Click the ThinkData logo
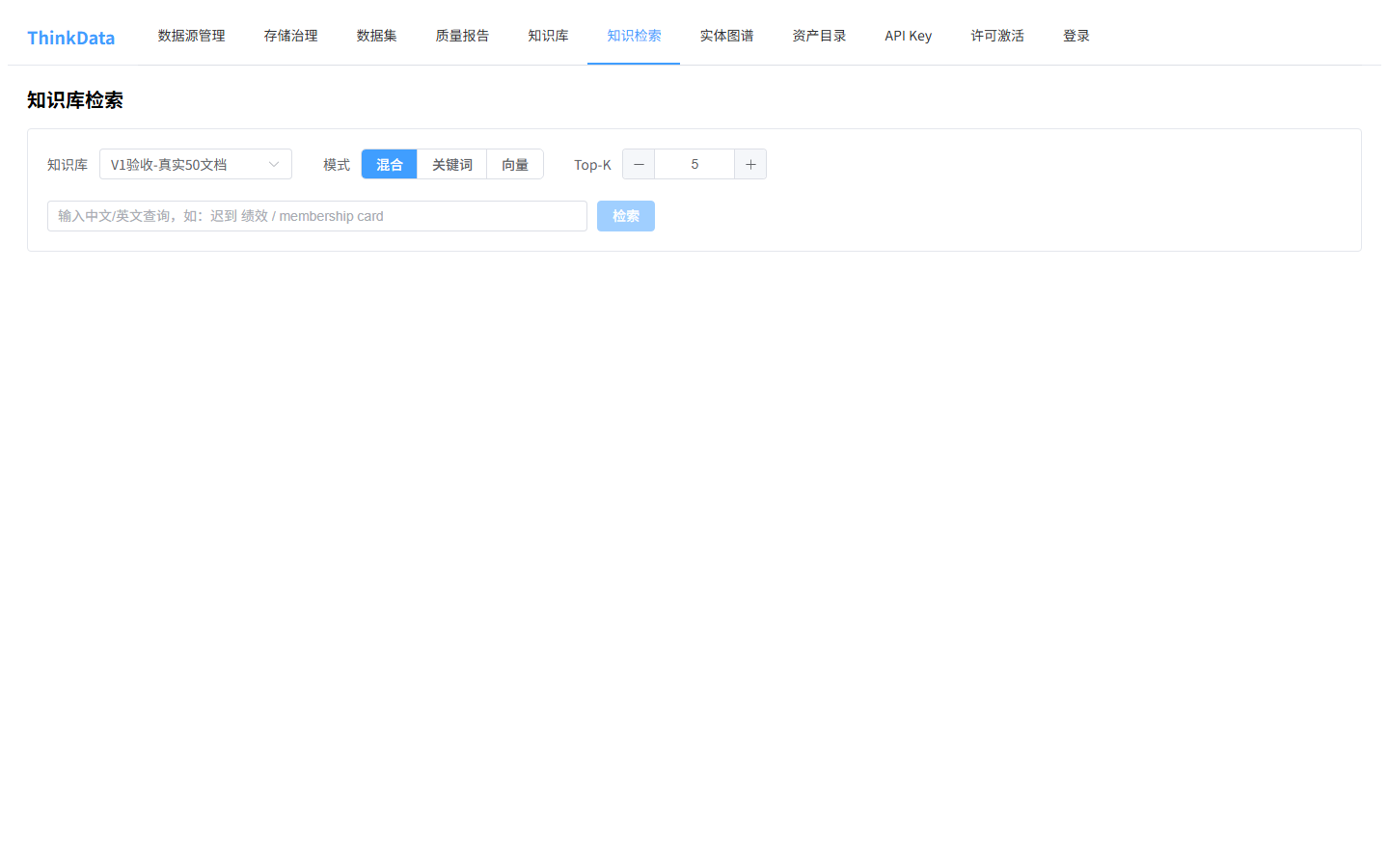Viewport: 1389px width, 868px height. click(x=70, y=38)
